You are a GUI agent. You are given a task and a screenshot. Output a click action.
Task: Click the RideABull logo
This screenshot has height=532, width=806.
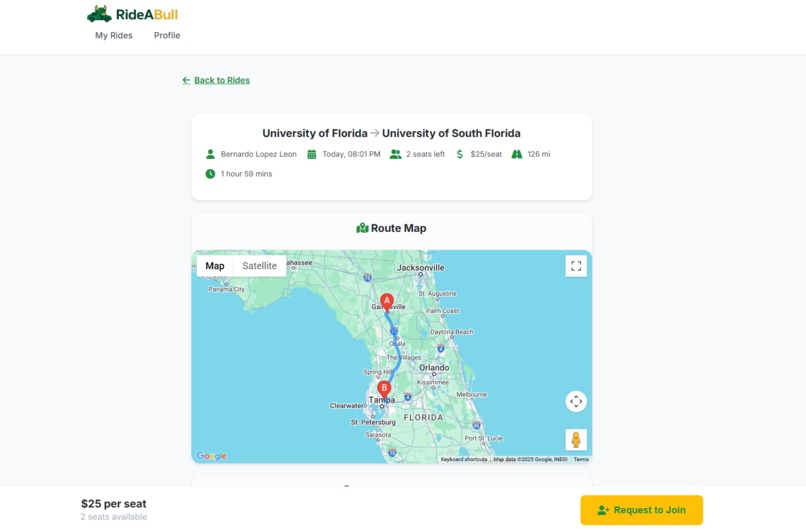(x=132, y=14)
